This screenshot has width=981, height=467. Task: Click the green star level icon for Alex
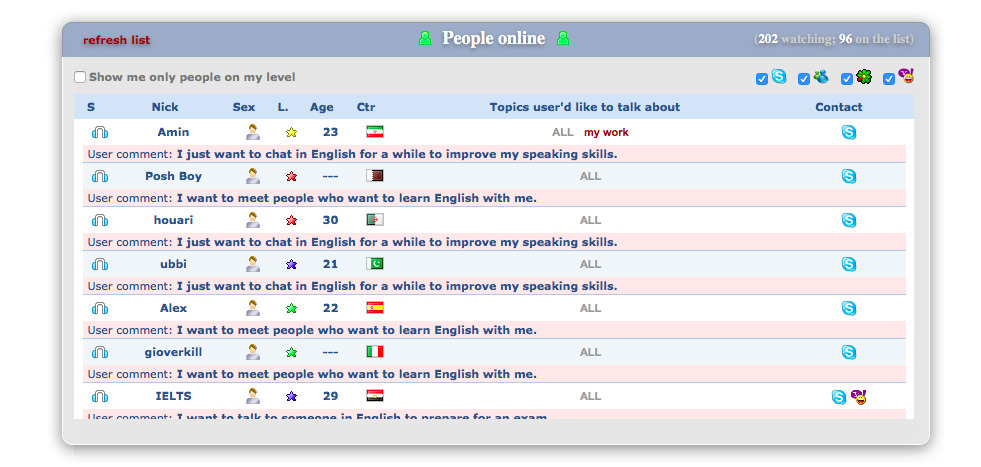(x=291, y=309)
